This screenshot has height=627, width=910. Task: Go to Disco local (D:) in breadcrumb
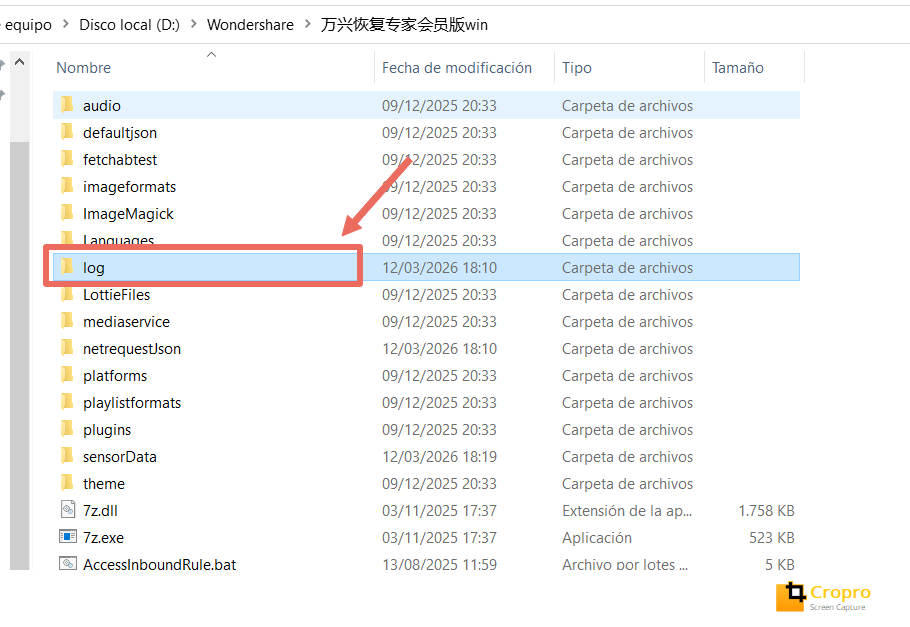coord(129,24)
